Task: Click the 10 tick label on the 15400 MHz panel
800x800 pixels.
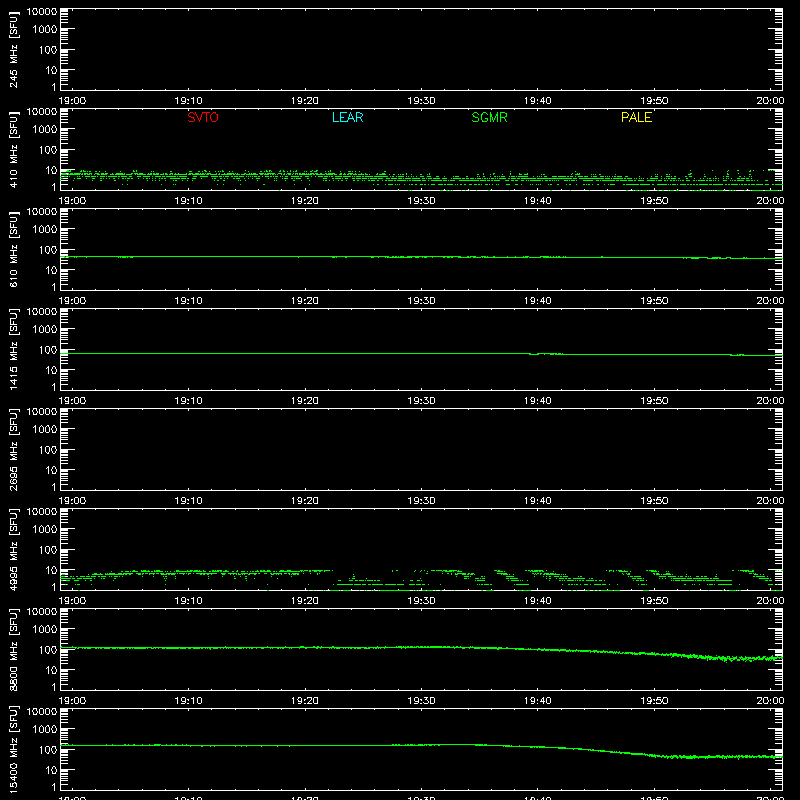Action: [51, 770]
